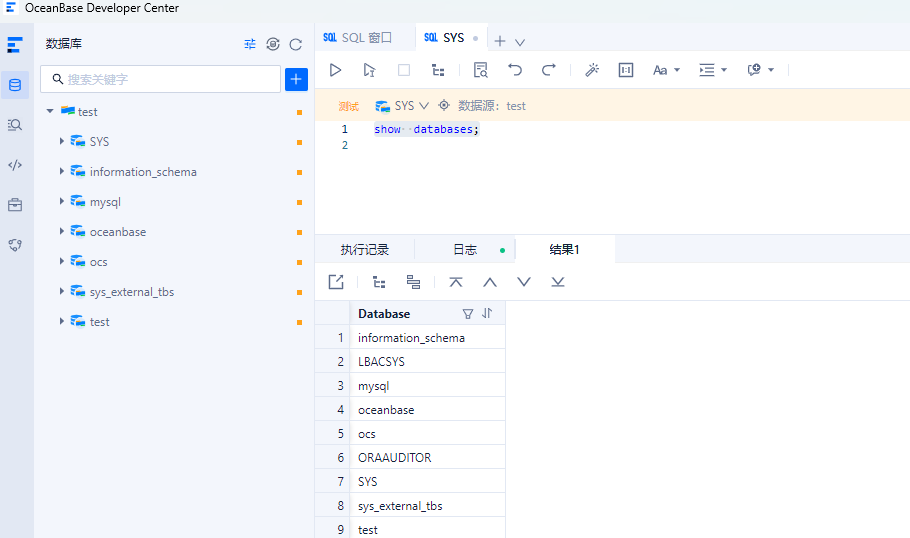Viewport: 910px width, 538px height.
Task: Select sys_external_tbs in the database tree
Action: point(132,292)
